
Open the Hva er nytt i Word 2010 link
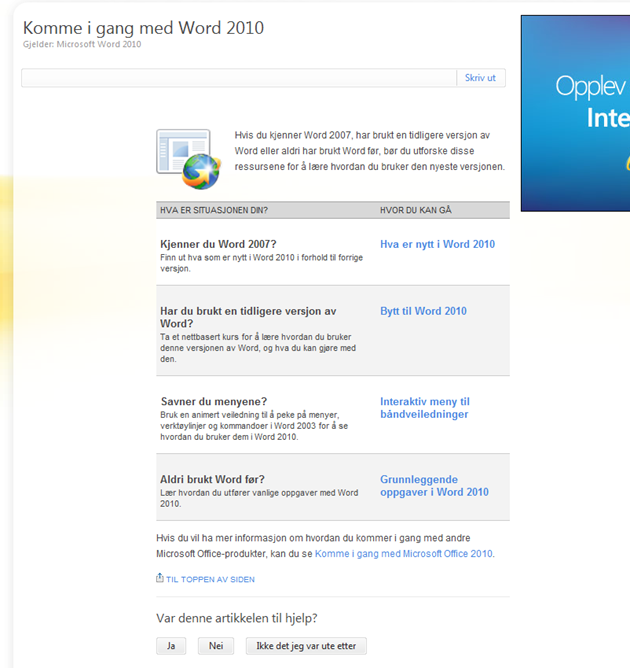point(437,244)
